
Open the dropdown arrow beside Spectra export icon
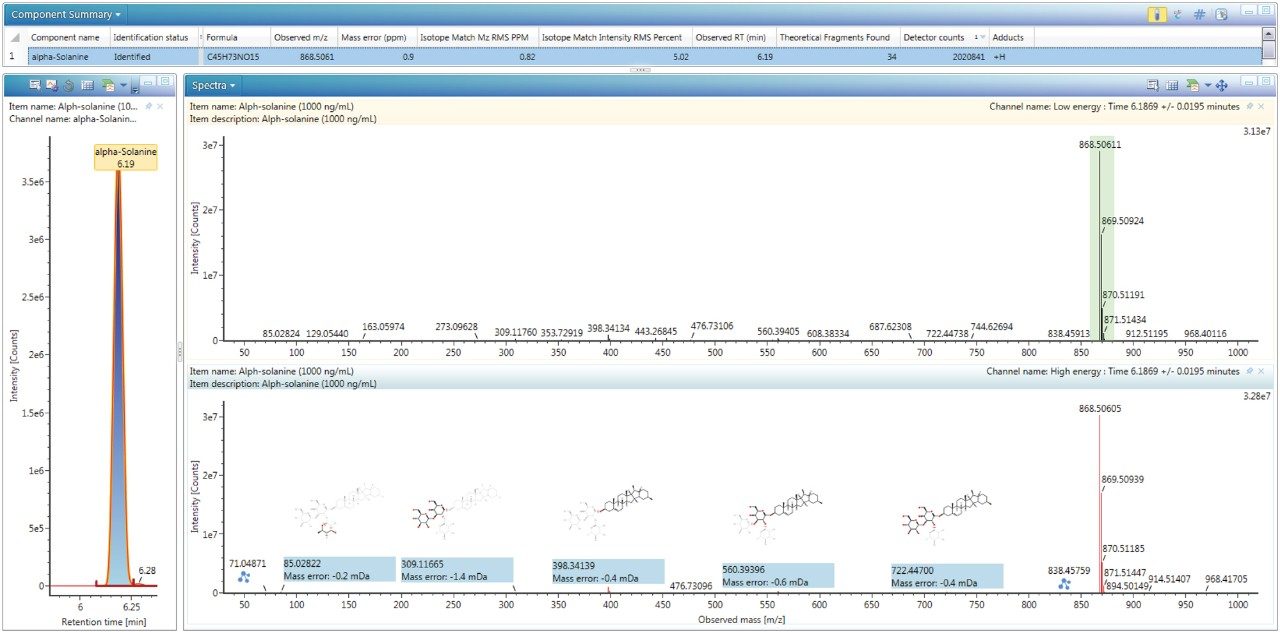point(1207,86)
